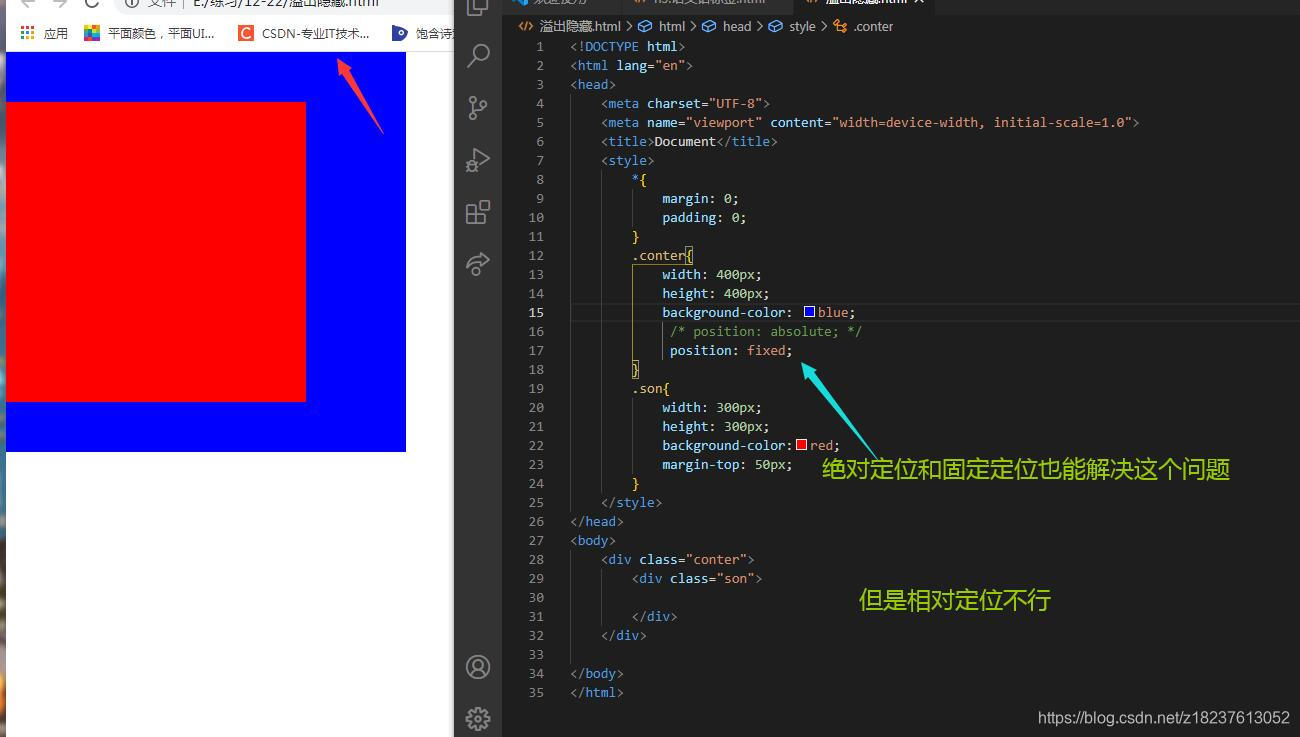Open the Manage gear menu
The width and height of the screenshot is (1300, 737).
(478, 718)
